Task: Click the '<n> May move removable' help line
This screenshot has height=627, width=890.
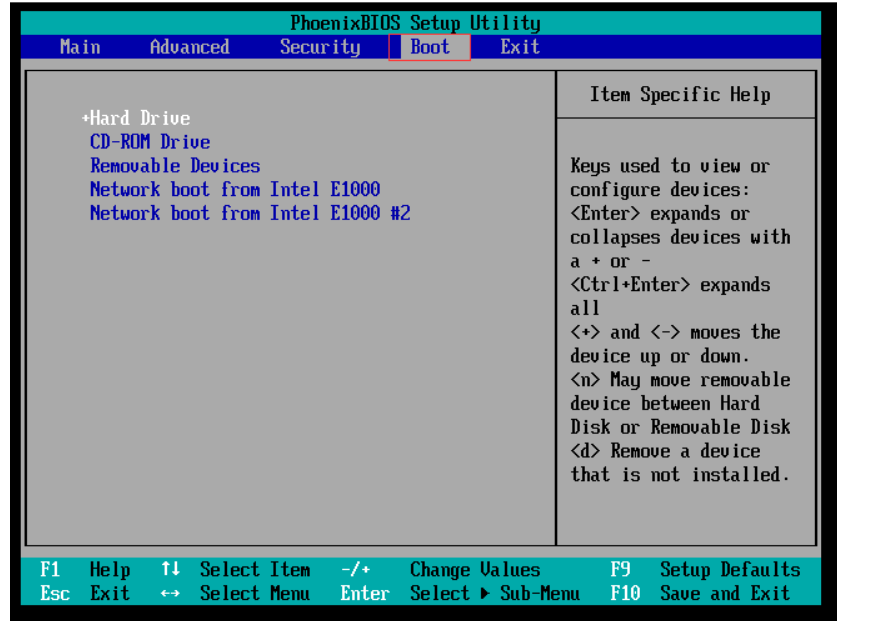Action: pos(680,380)
